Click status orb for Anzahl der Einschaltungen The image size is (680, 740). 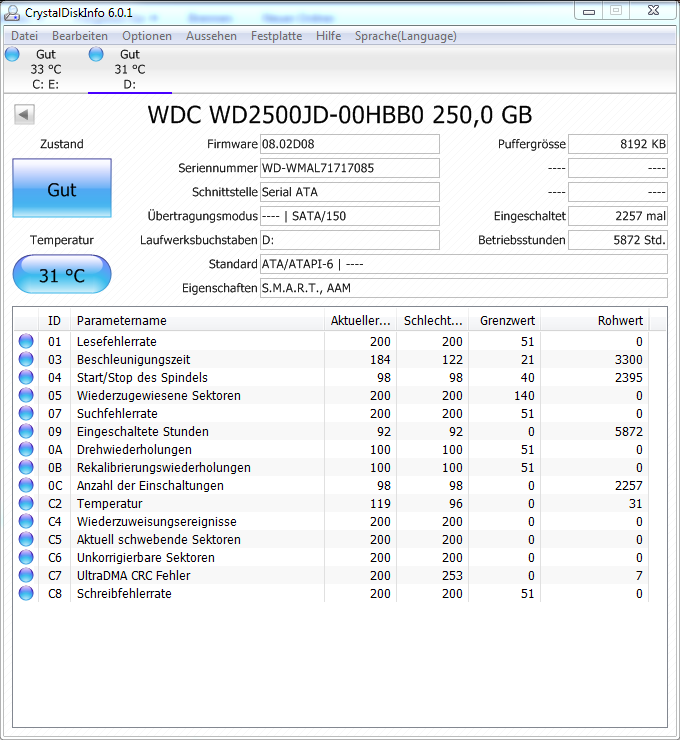tap(26, 485)
